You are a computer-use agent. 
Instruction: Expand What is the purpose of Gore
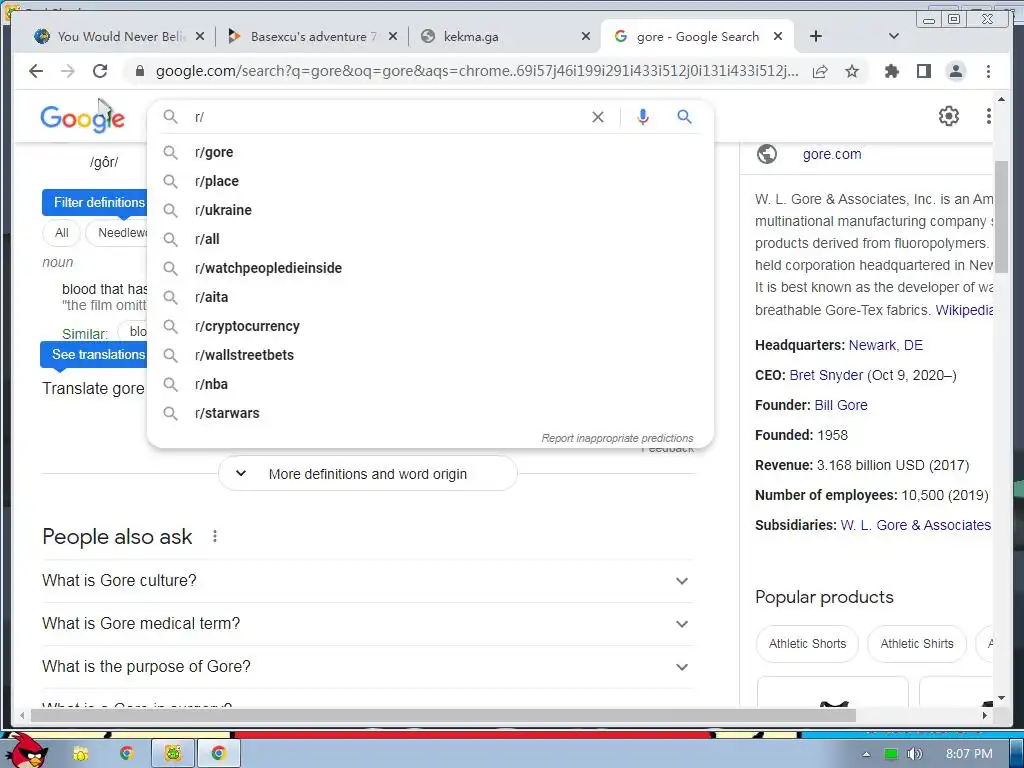pos(366,667)
